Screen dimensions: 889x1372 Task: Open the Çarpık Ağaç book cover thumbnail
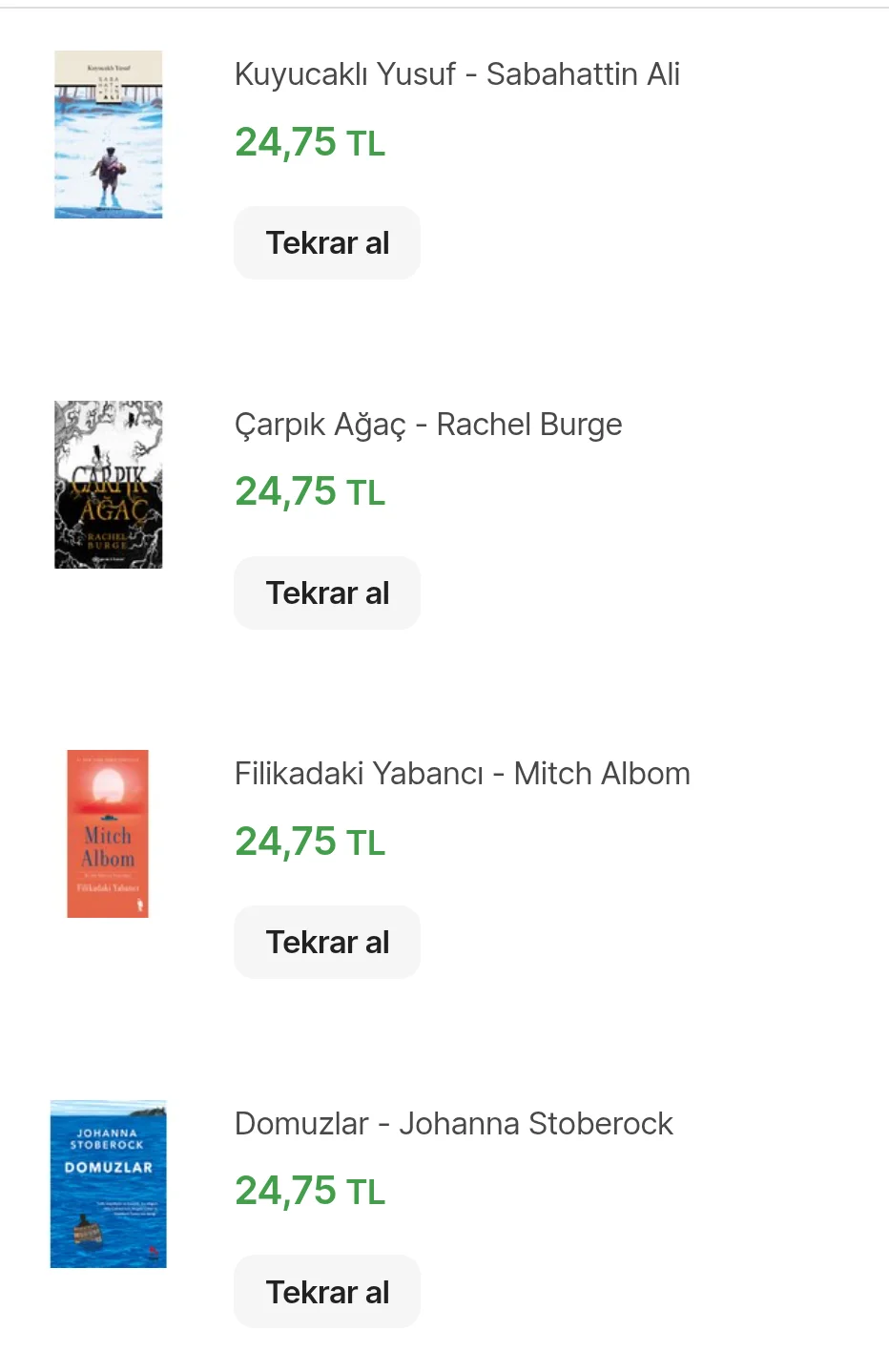pyautogui.click(x=108, y=485)
